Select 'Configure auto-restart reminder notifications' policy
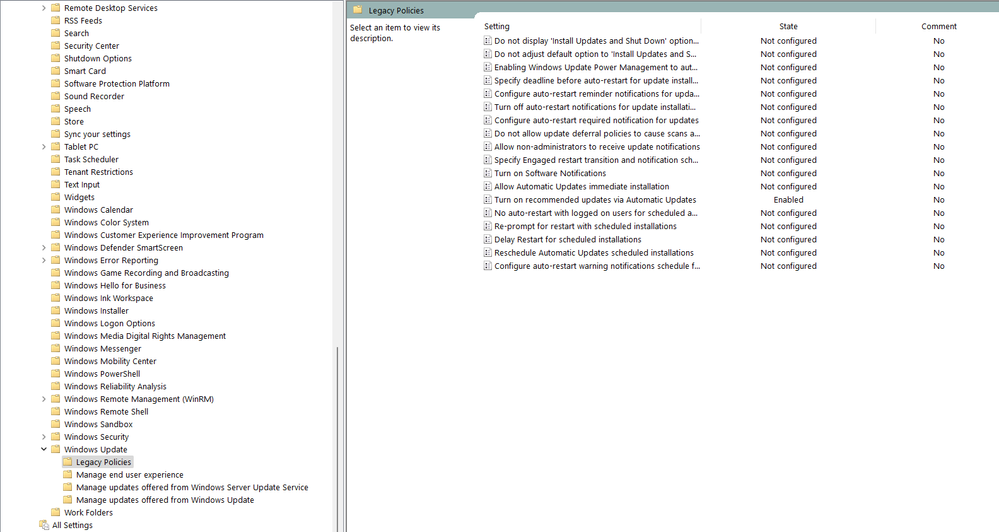This screenshot has height=532, width=999. 596,94
